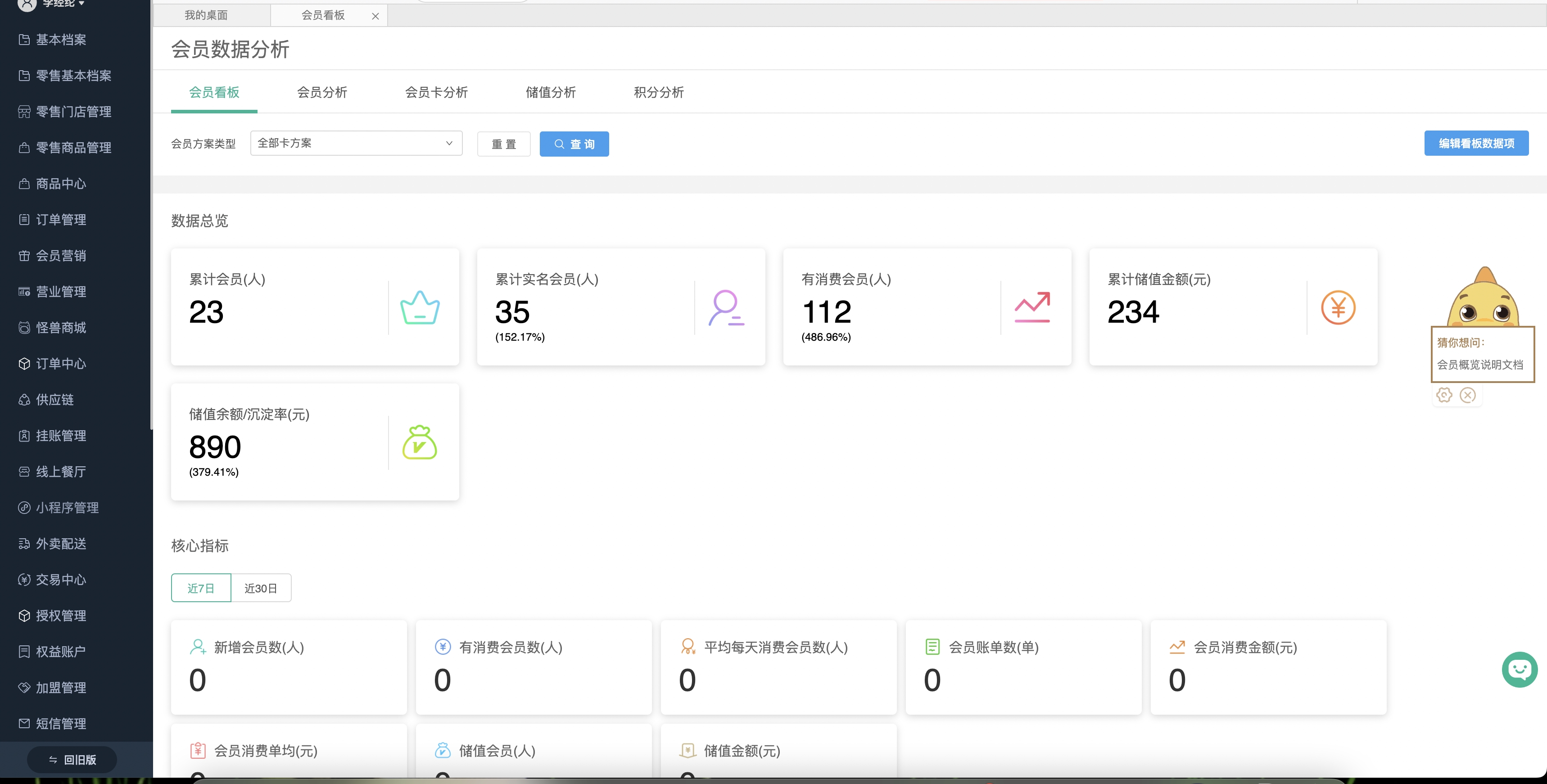Image resolution: width=1547 pixels, height=784 pixels.
Task: Click the 编辑看板数据项 button
Action: coord(1477,144)
